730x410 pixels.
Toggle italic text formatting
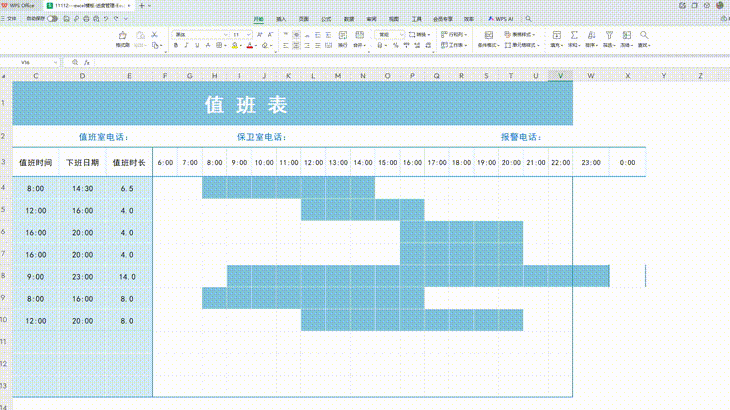click(188, 45)
